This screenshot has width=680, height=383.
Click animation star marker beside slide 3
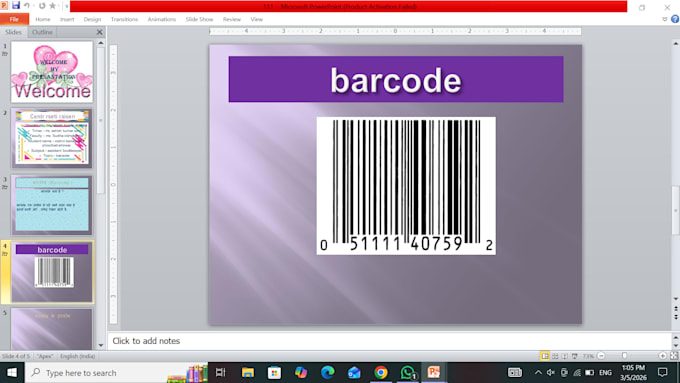coord(5,187)
